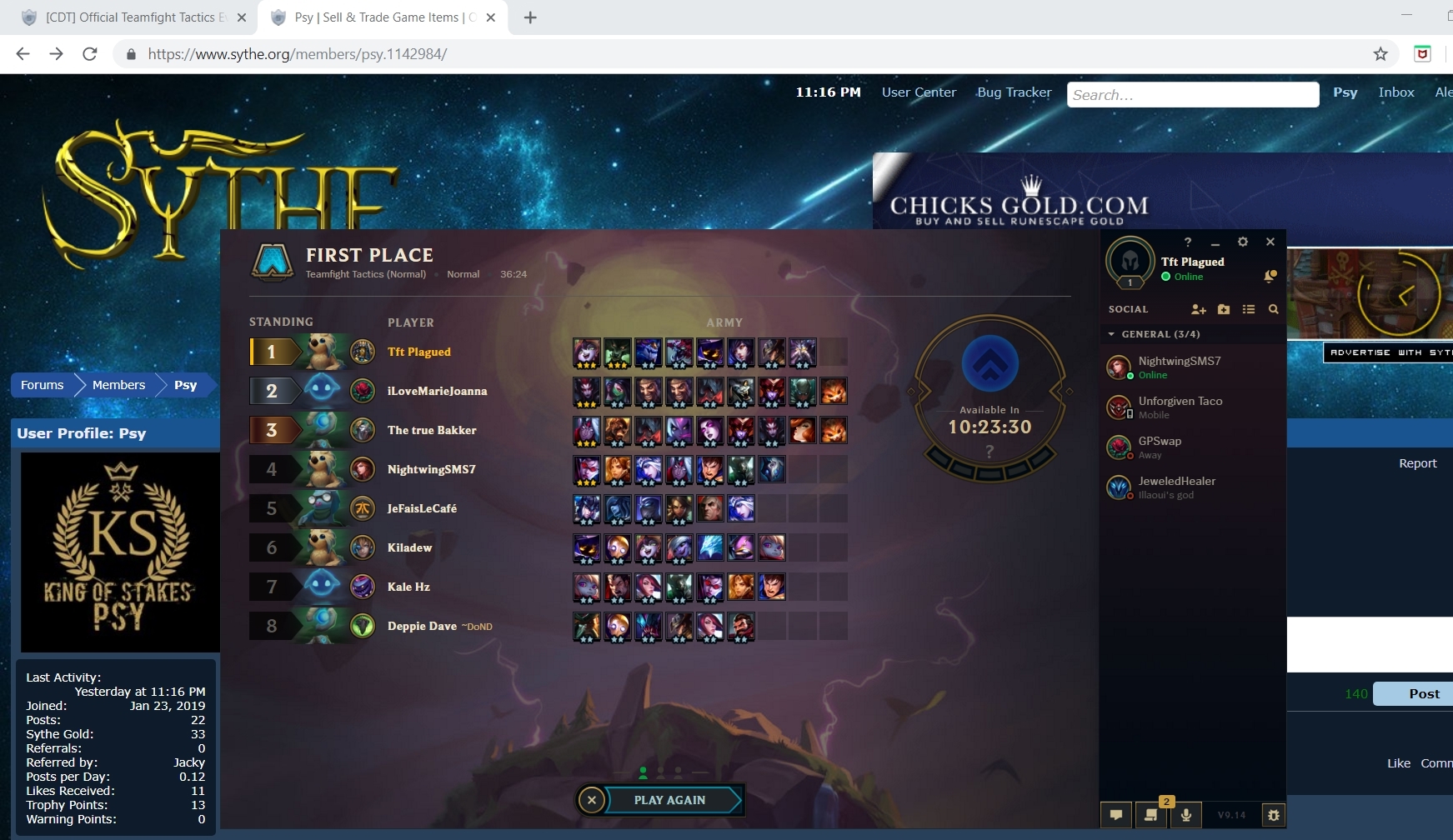
Task: Close the CDT Teamfight Tactics tab
Action: coord(242,17)
